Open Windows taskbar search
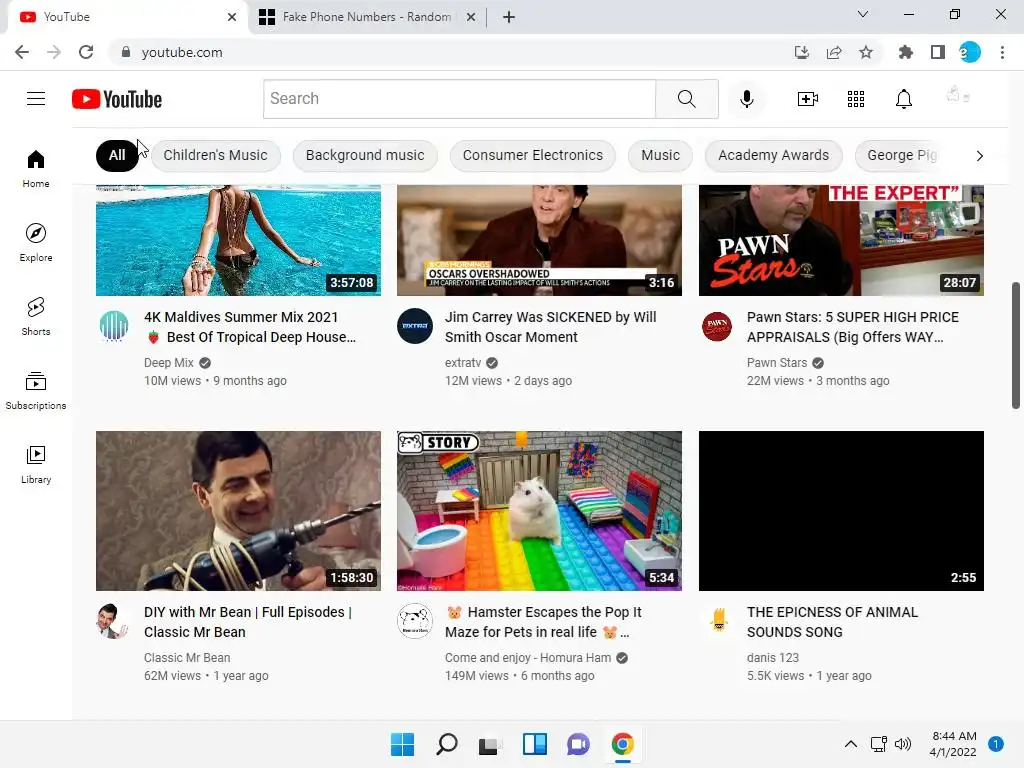 click(x=447, y=744)
